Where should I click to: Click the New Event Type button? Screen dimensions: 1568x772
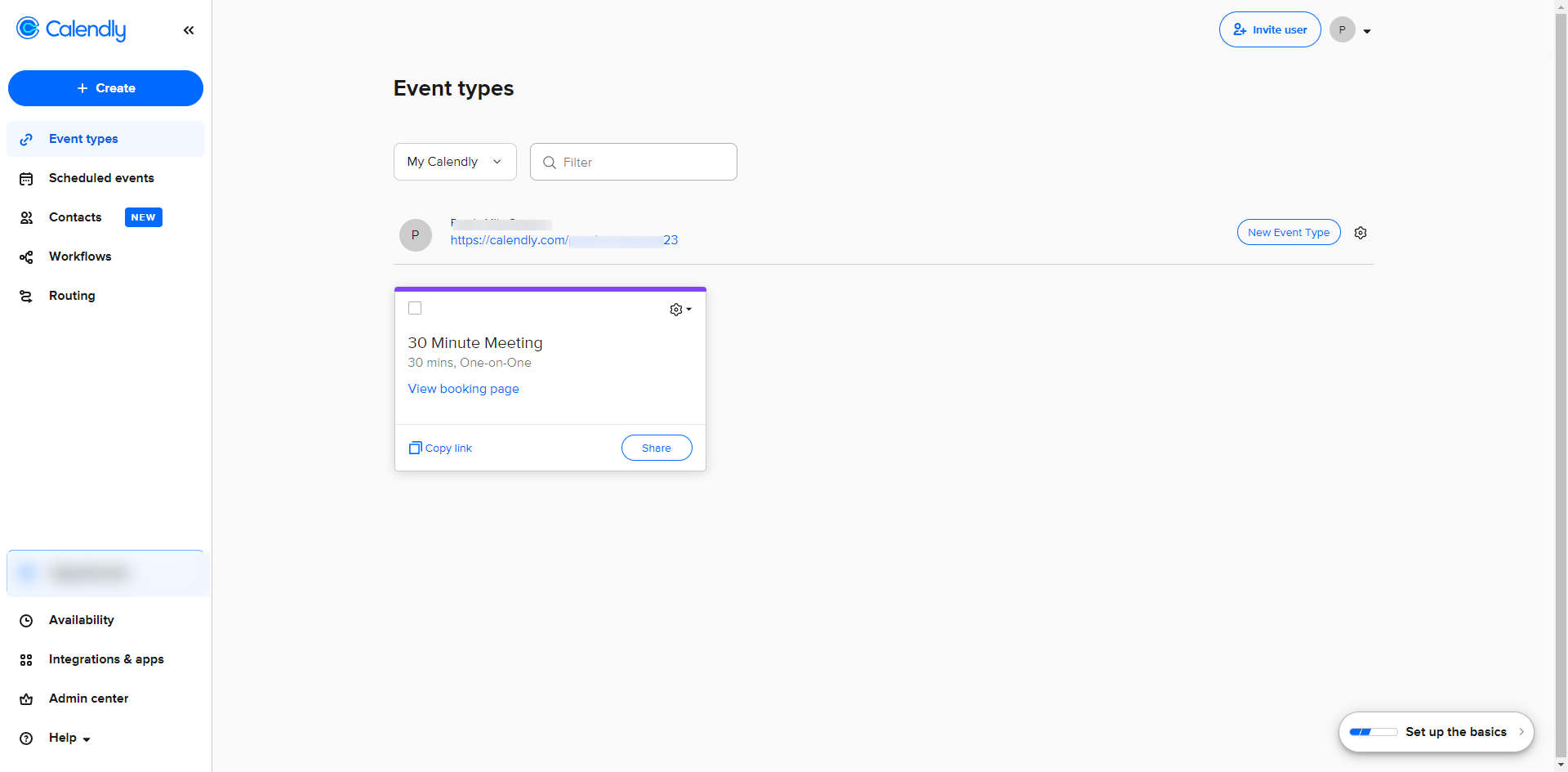click(x=1288, y=232)
